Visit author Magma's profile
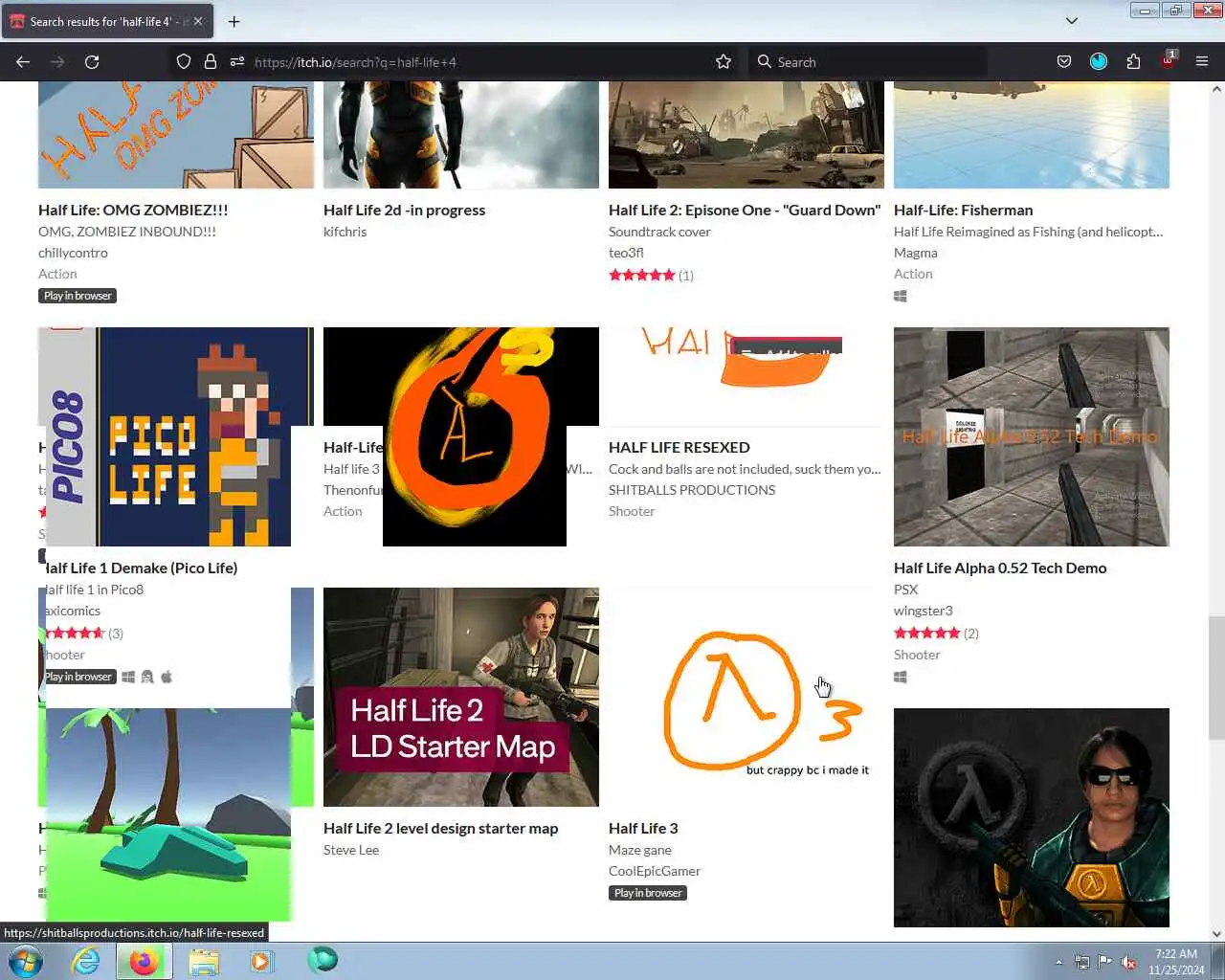 pyautogui.click(x=915, y=253)
